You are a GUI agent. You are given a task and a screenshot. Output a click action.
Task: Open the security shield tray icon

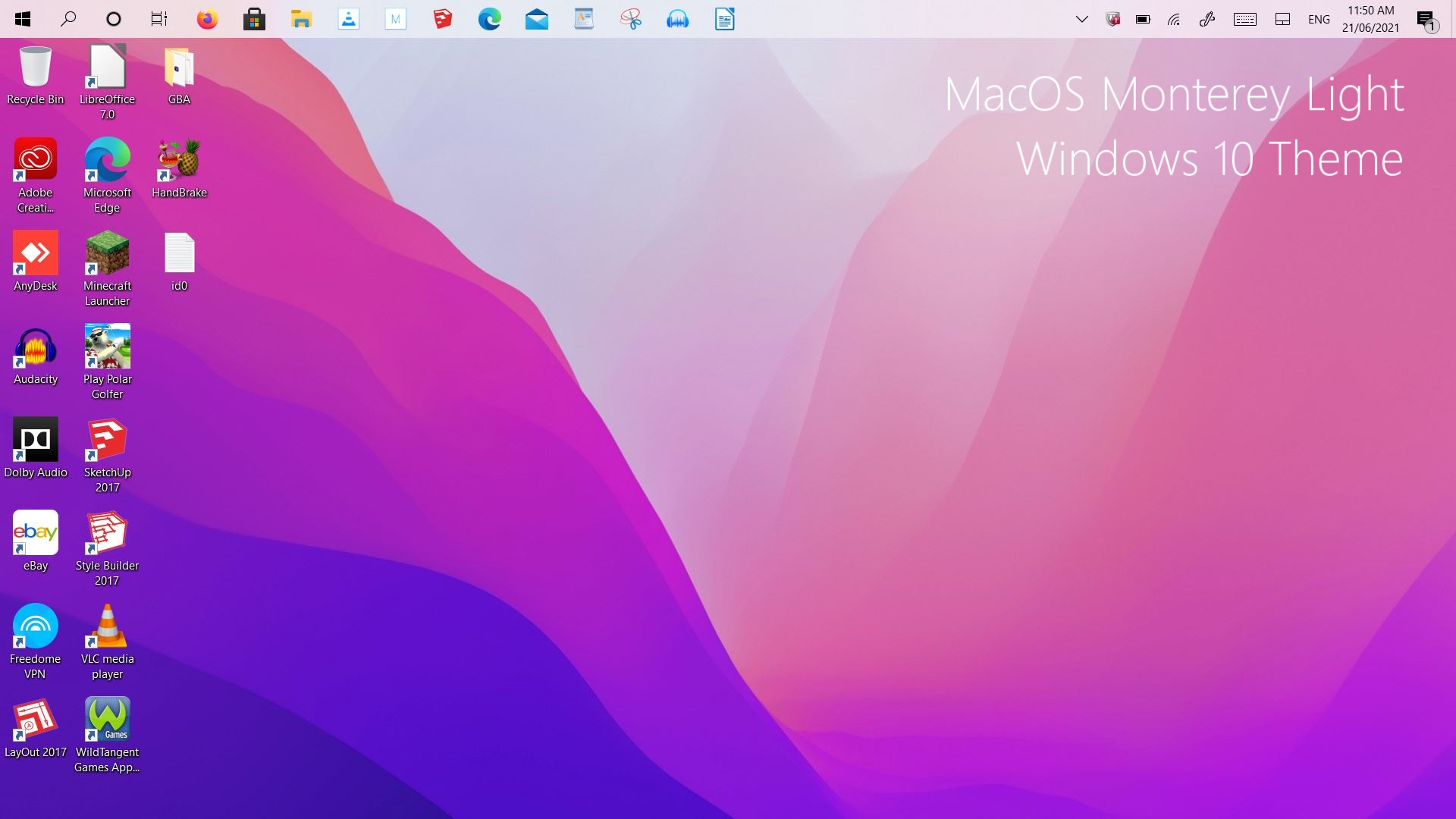(x=1113, y=20)
